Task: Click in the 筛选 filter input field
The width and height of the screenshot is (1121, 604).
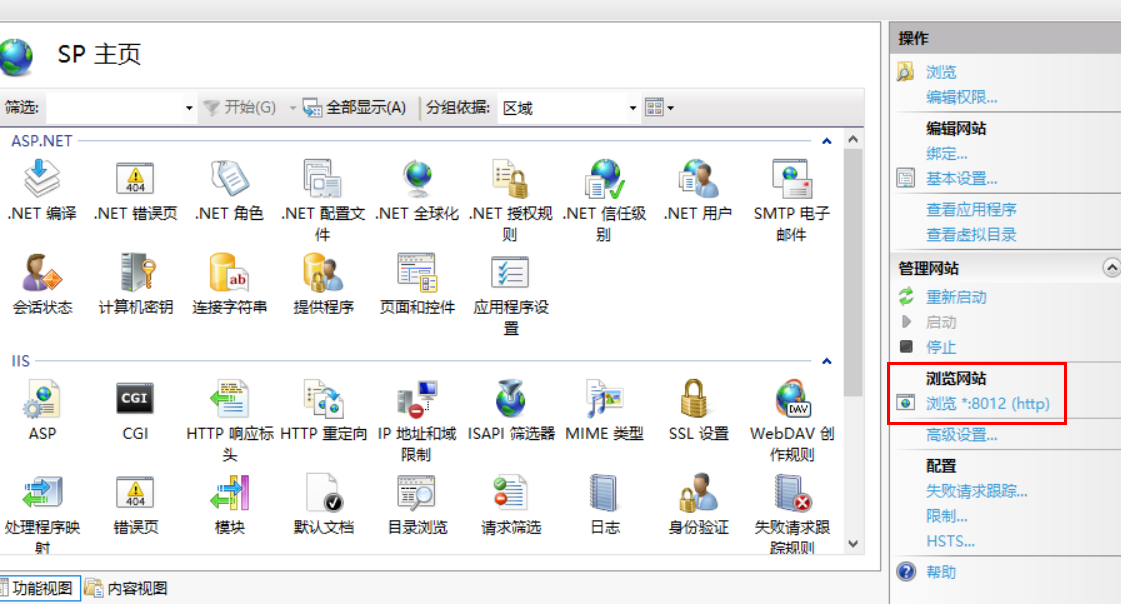Action: coord(113,108)
